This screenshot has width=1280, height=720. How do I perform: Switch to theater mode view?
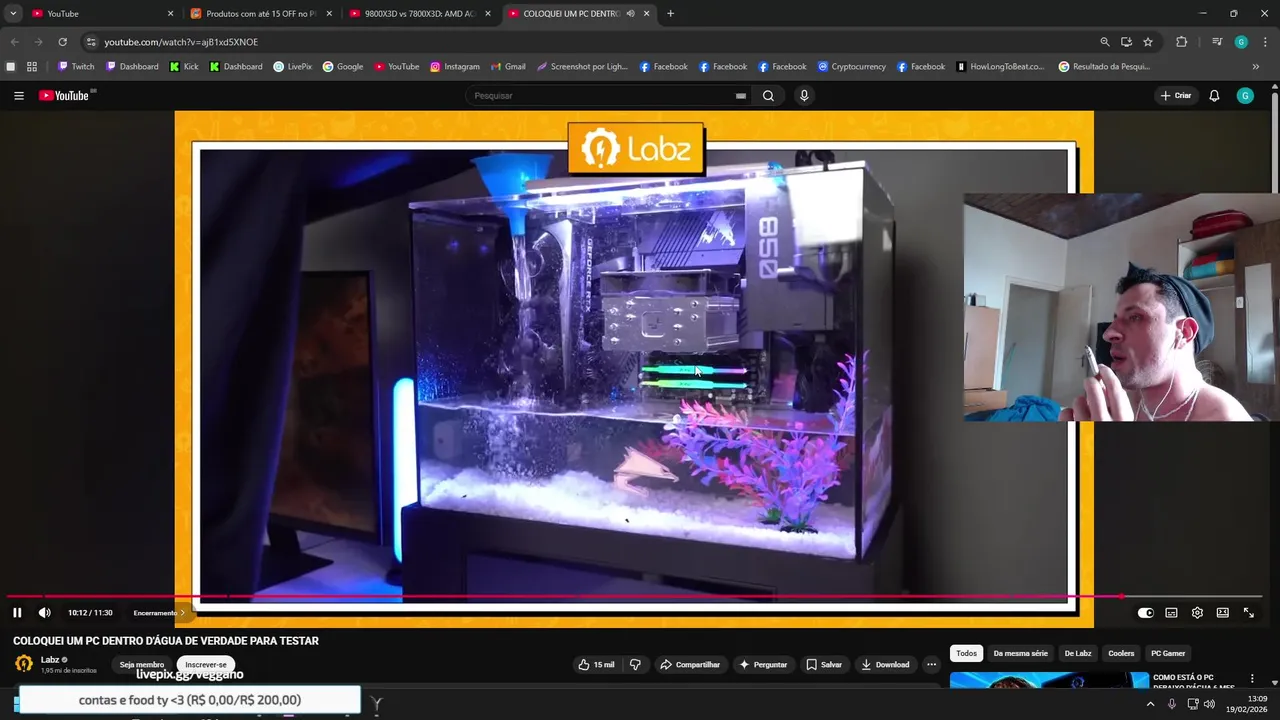[1222, 613]
